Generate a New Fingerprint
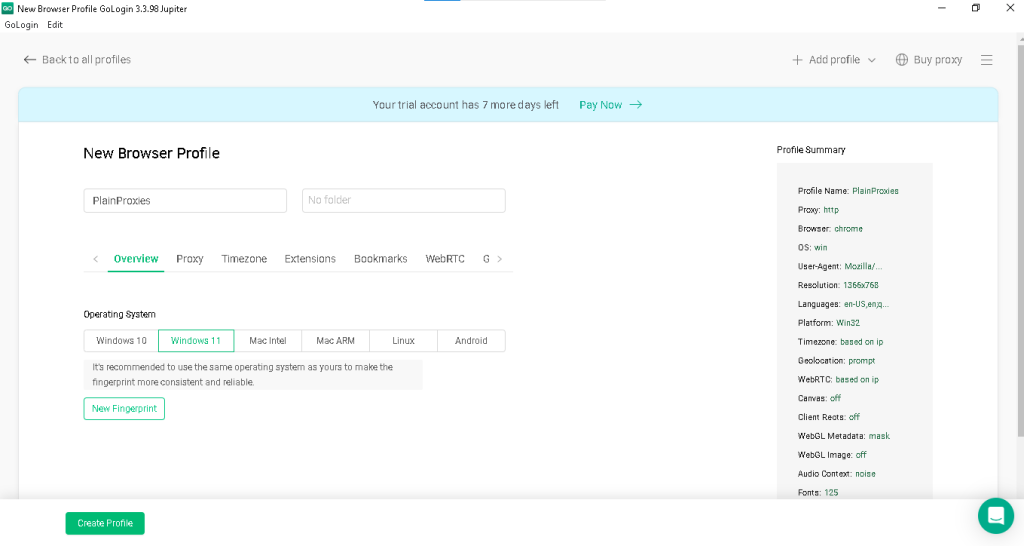 pyautogui.click(x=124, y=408)
